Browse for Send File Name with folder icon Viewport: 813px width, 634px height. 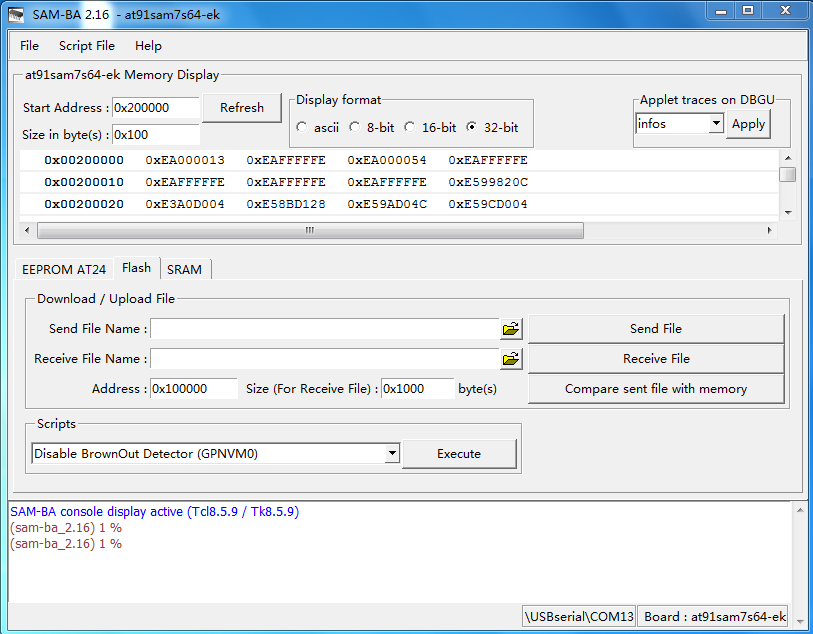pyautogui.click(x=511, y=329)
